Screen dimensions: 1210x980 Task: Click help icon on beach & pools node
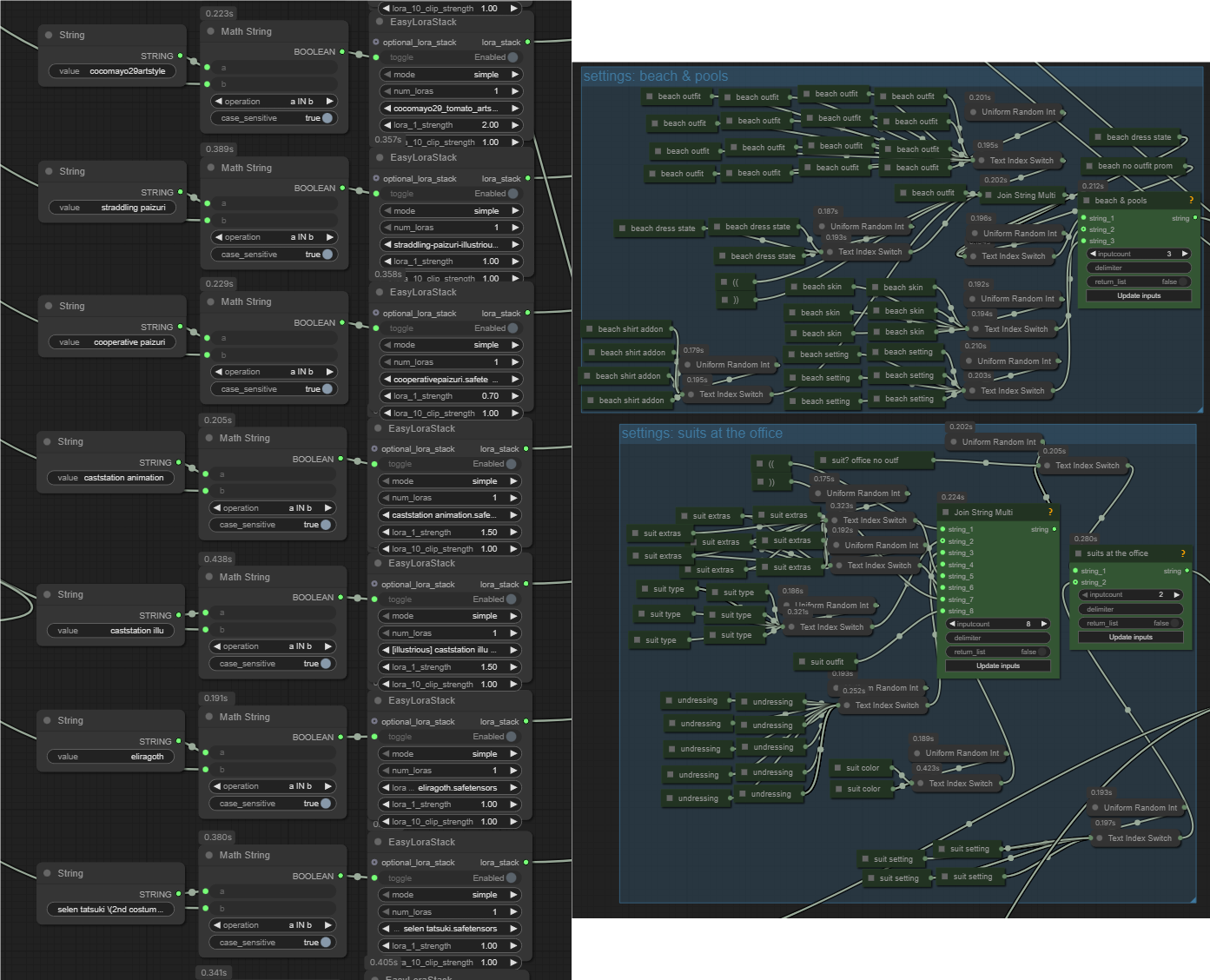click(1191, 201)
